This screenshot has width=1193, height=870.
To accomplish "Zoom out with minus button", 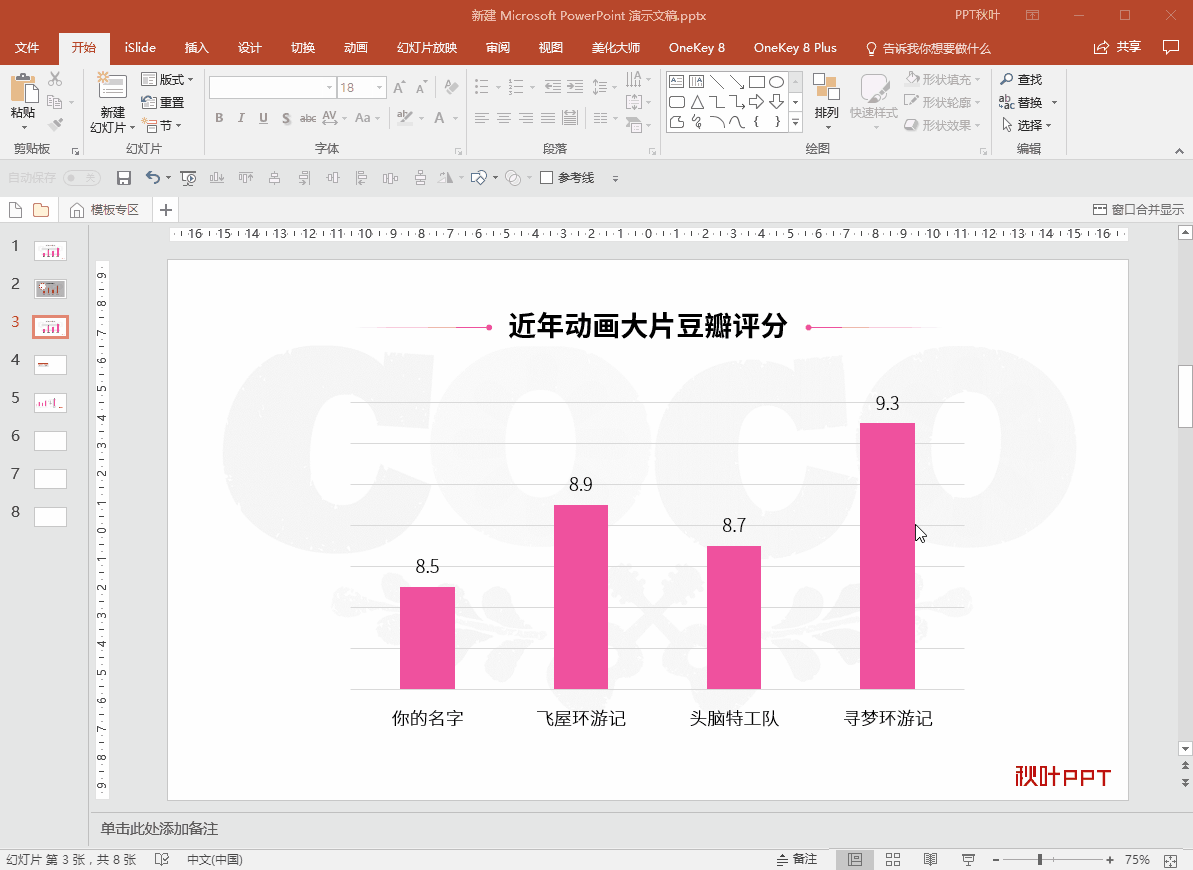I will 996,859.
